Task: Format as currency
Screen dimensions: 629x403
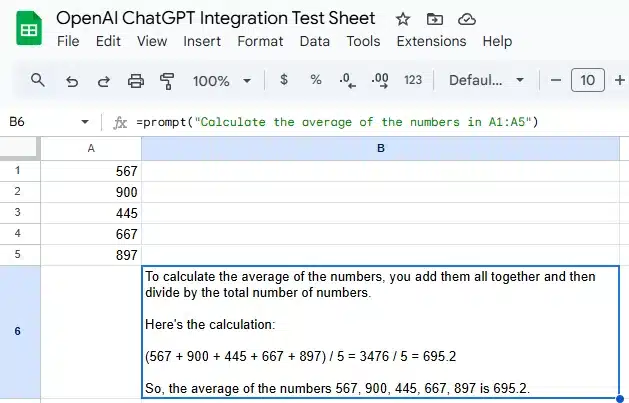Action: (x=284, y=79)
